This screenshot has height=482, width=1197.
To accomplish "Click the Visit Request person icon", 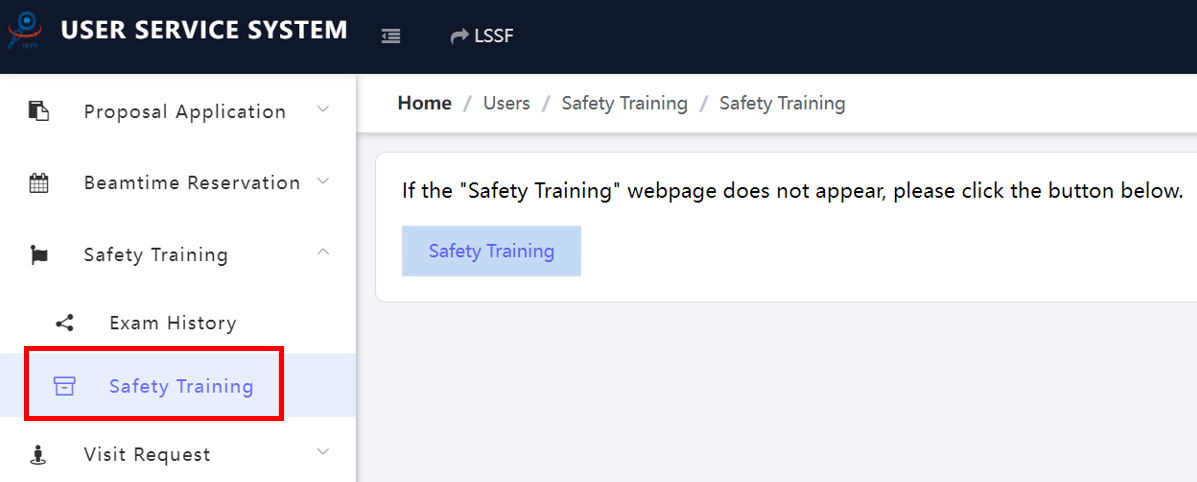I will 39,455.
